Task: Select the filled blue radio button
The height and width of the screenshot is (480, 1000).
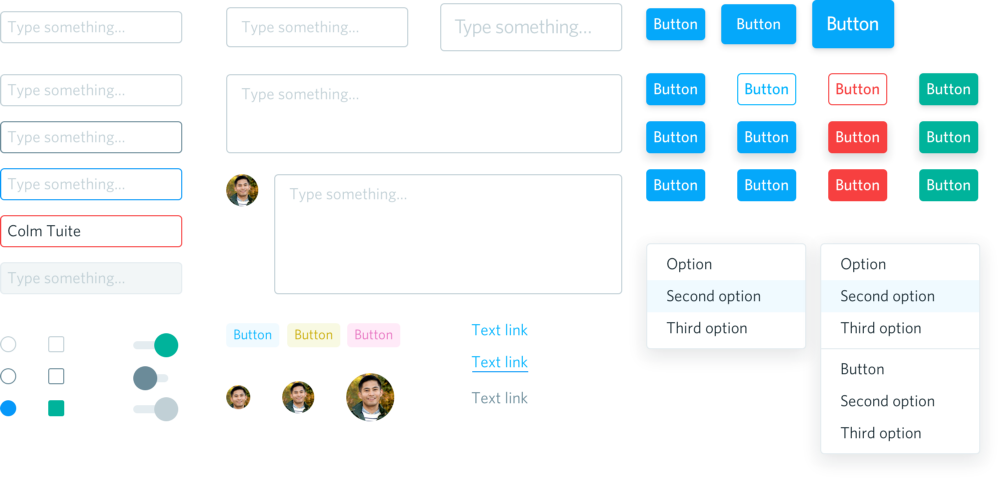Action: tap(8, 408)
